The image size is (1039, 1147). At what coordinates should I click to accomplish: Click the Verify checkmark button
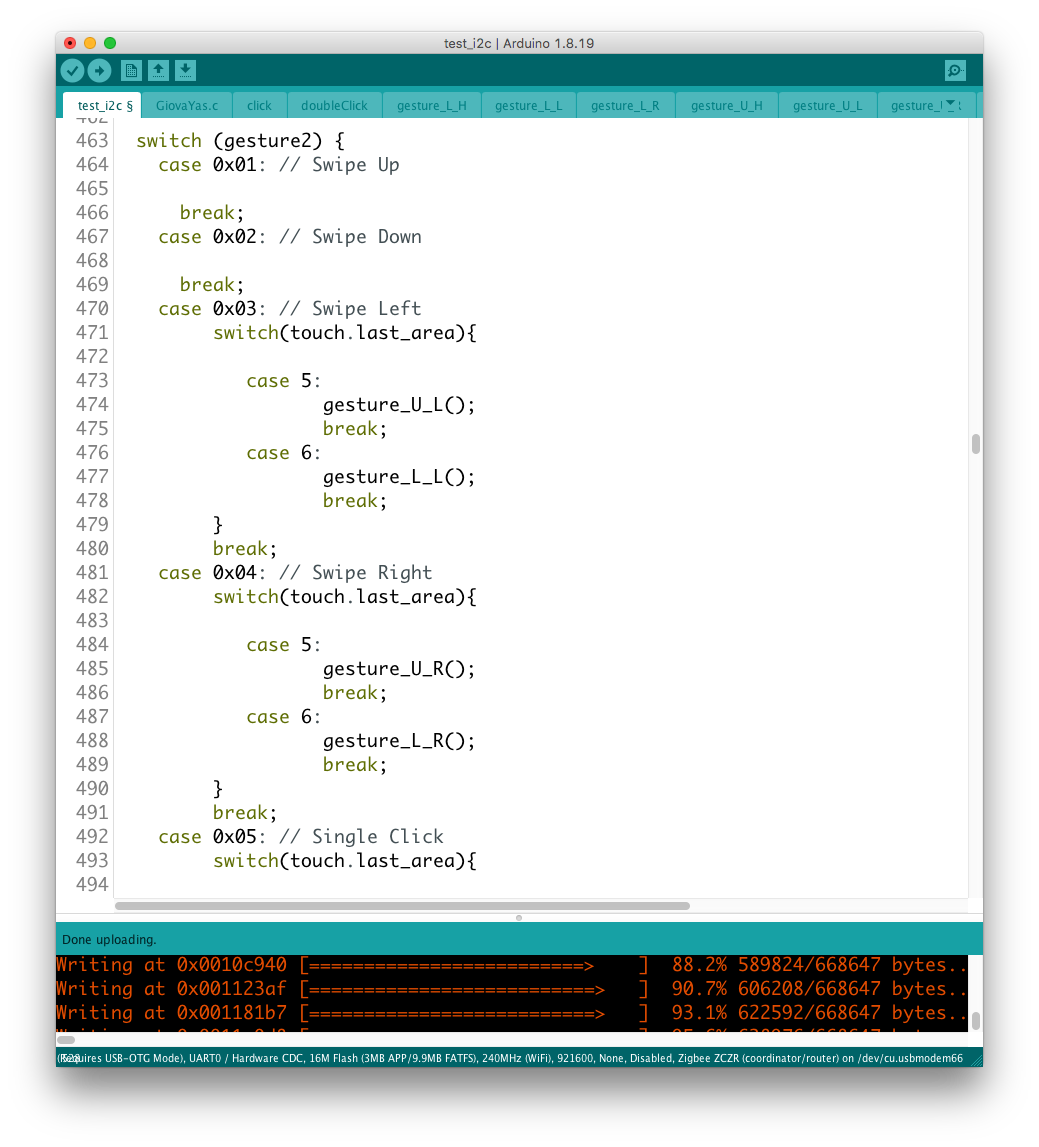coord(72,70)
